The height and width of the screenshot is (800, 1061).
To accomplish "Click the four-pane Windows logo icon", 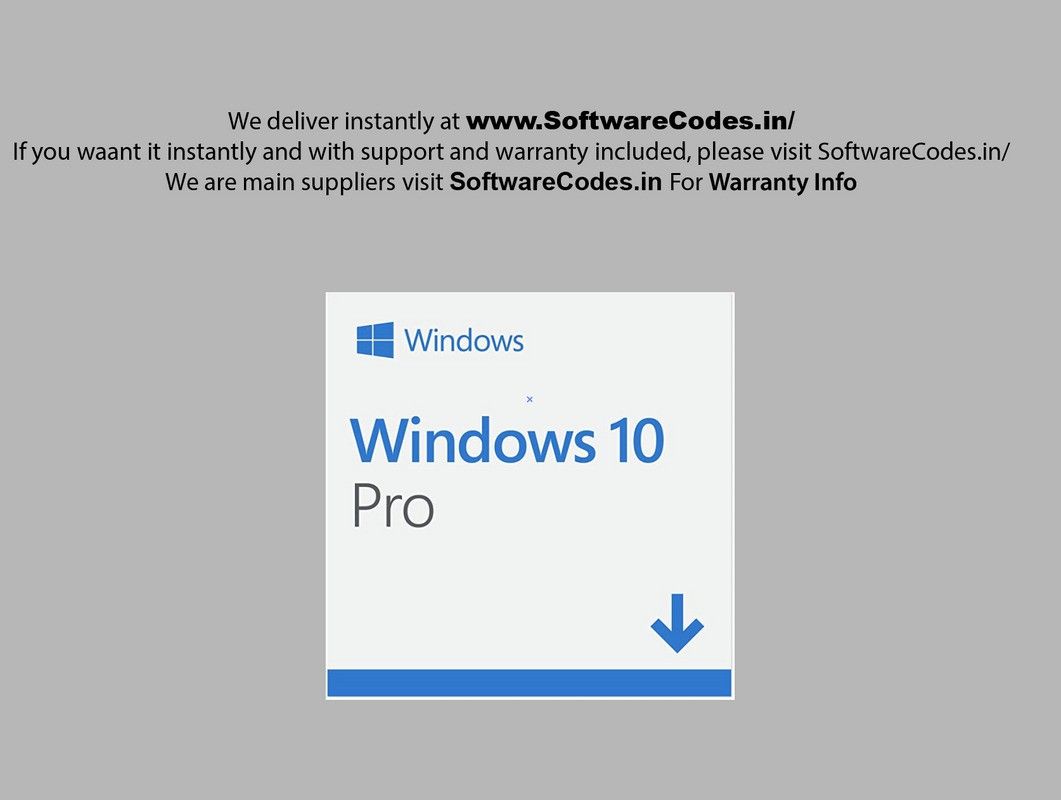I will click(x=375, y=340).
